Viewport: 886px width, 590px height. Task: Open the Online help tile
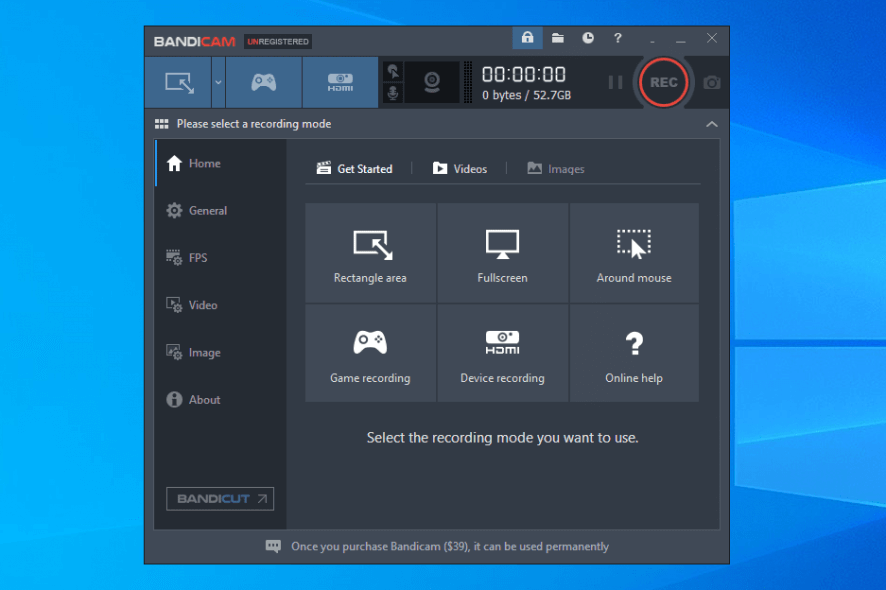tap(634, 353)
